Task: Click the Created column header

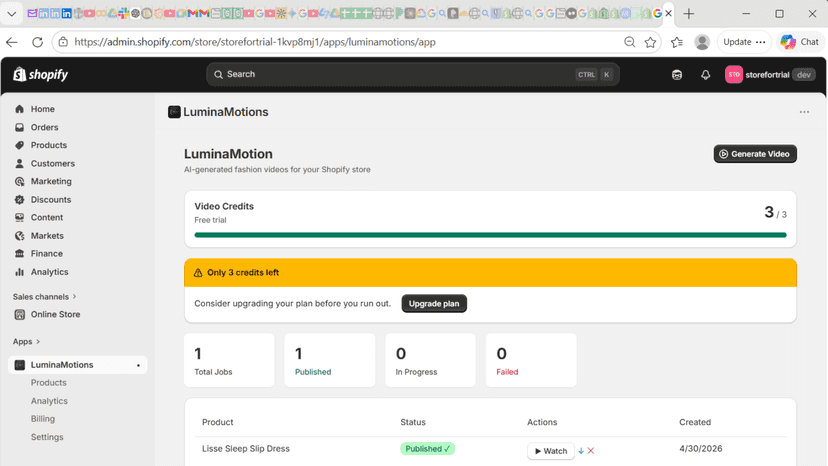Action: (695, 422)
